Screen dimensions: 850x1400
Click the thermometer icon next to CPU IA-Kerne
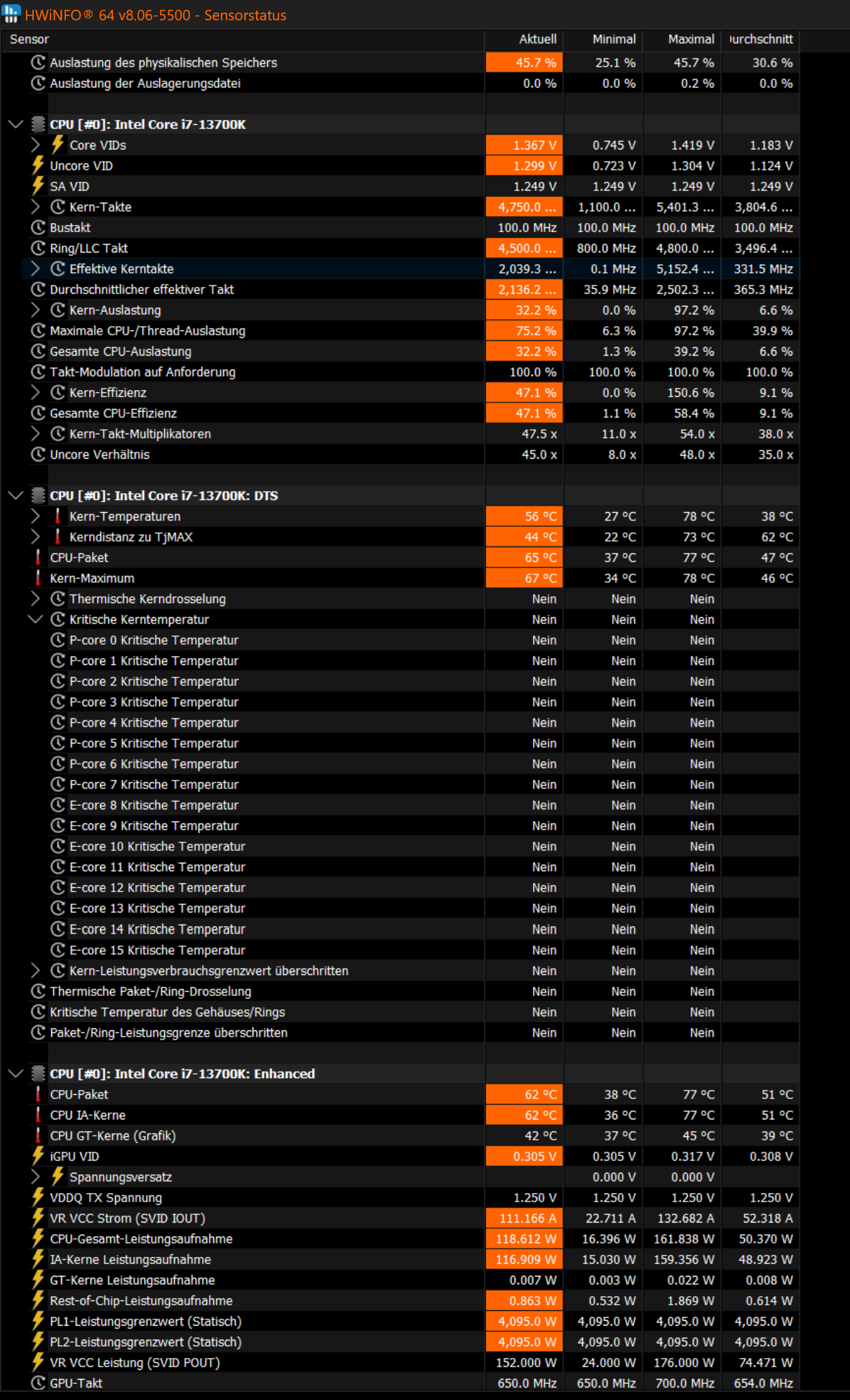[x=38, y=1115]
